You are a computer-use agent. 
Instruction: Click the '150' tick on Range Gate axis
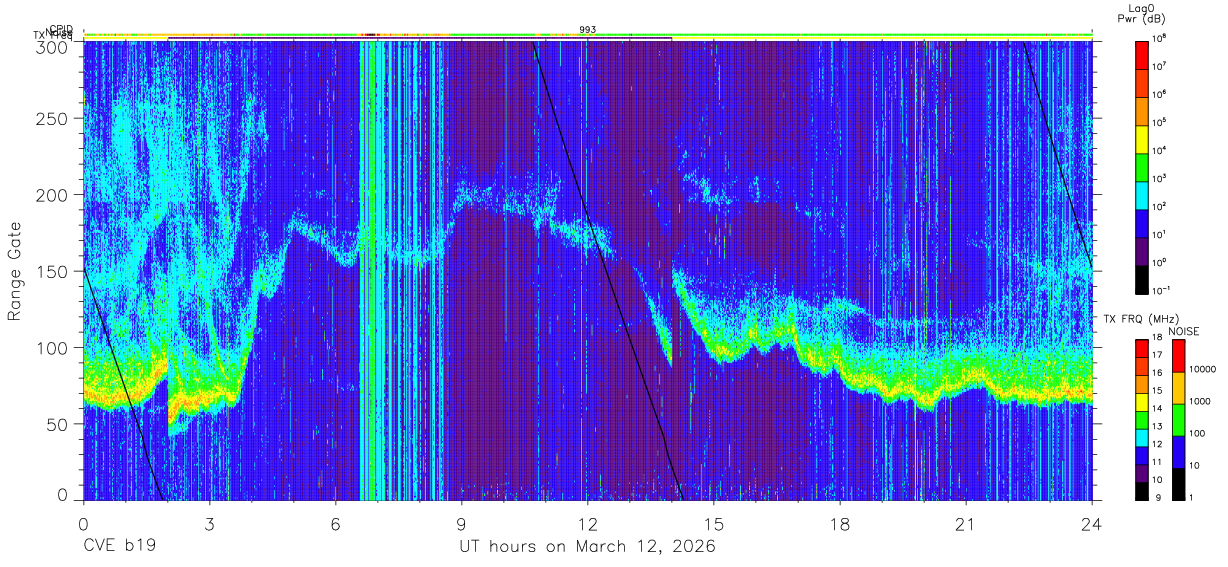pos(54,271)
